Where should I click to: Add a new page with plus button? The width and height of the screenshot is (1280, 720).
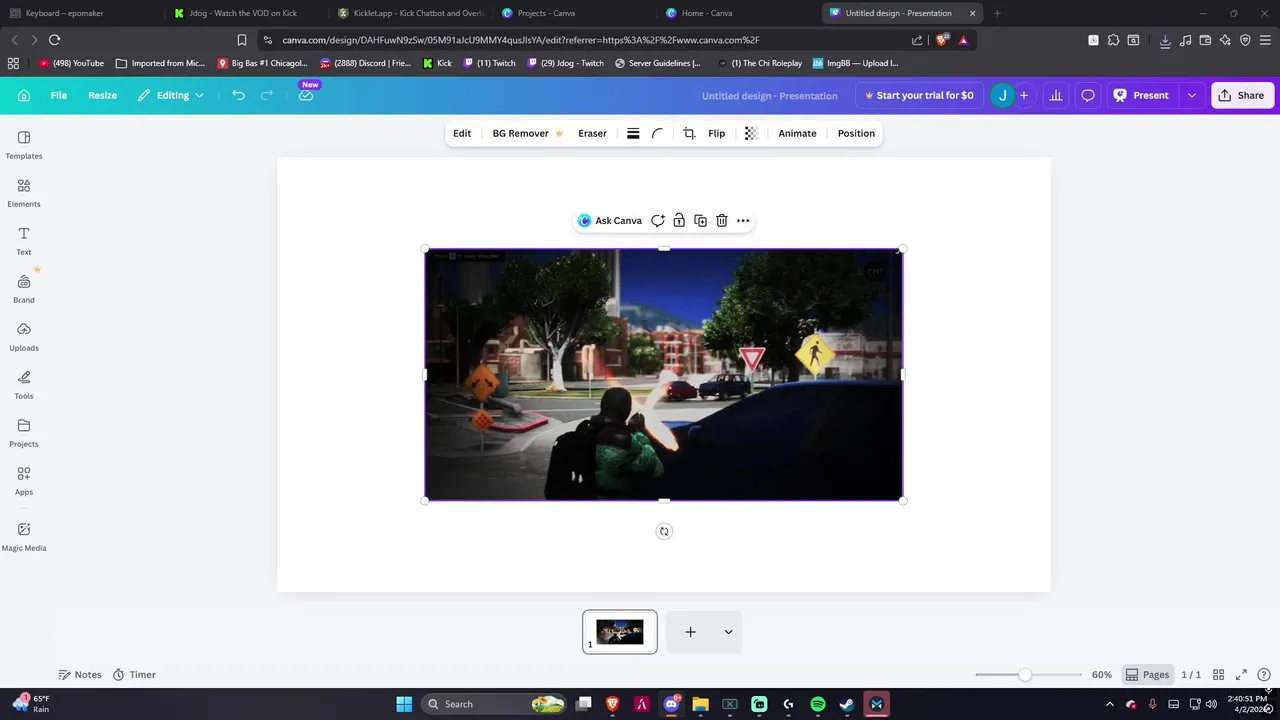tap(690, 632)
